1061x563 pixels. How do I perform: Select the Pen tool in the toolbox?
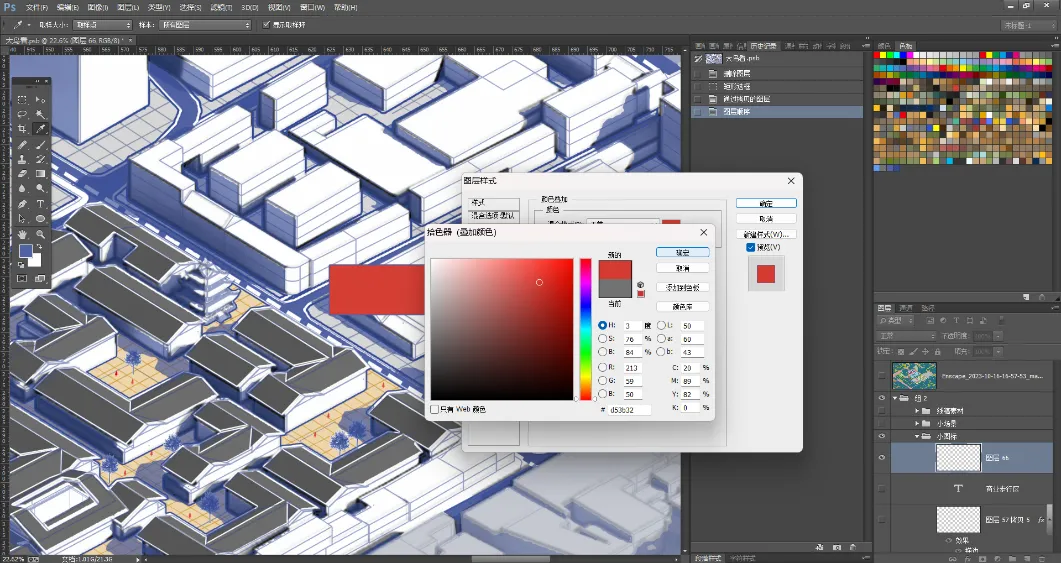(x=22, y=204)
